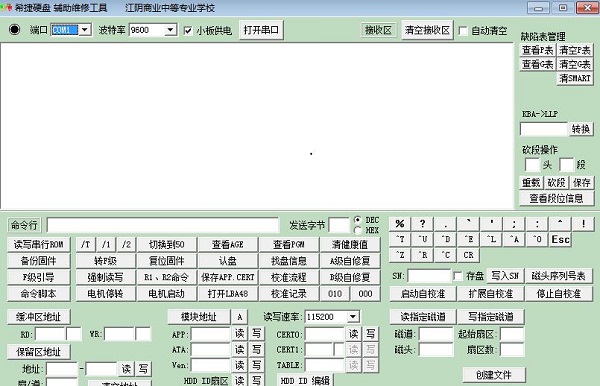Image resolution: width=600 pixels, height=386 pixels.
Task: Click 转换 button under LBA->LLP
Action: coord(581,129)
